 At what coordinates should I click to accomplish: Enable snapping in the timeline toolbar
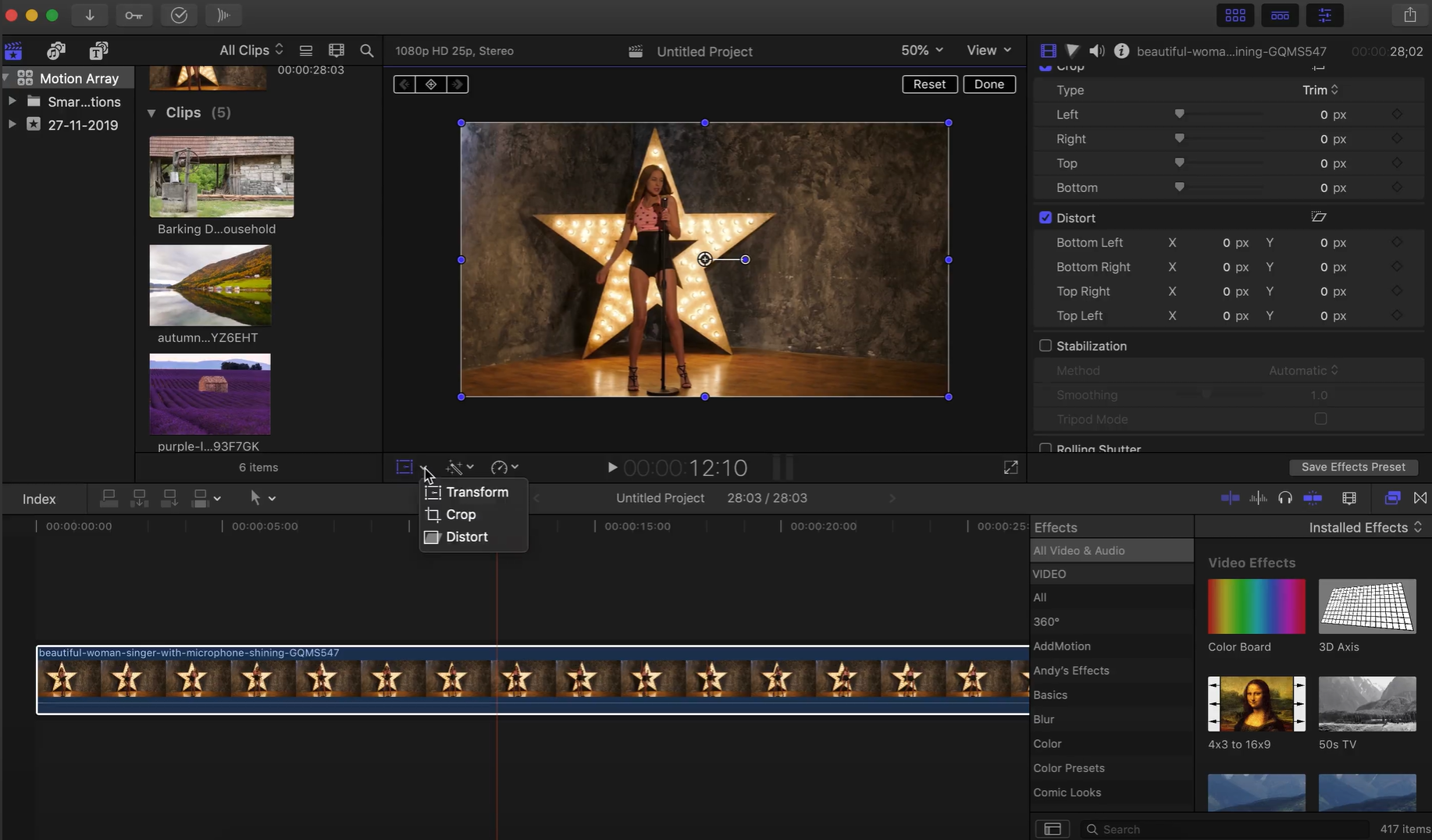click(x=1314, y=498)
